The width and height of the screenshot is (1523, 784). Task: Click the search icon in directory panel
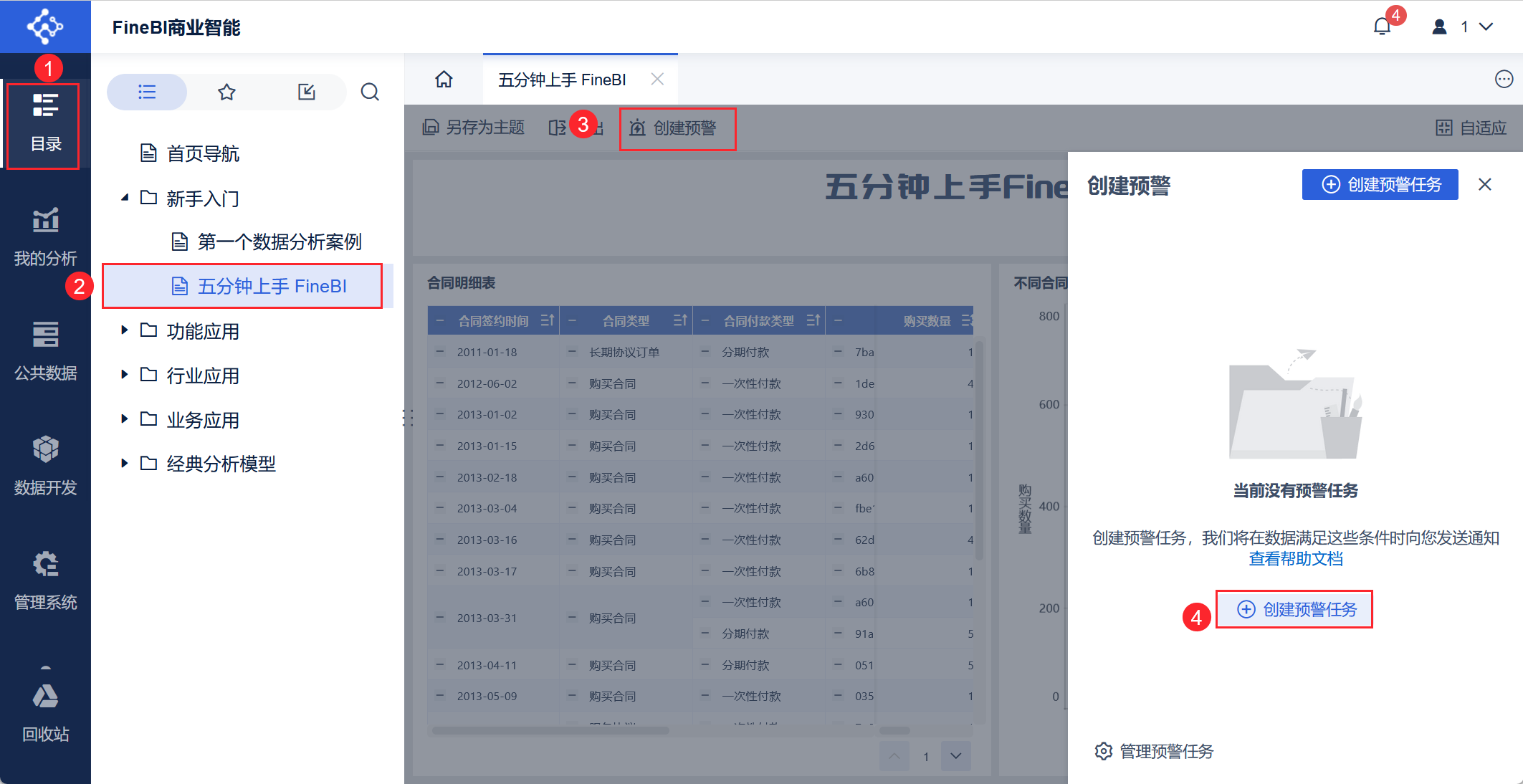pyautogui.click(x=370, y=92)
